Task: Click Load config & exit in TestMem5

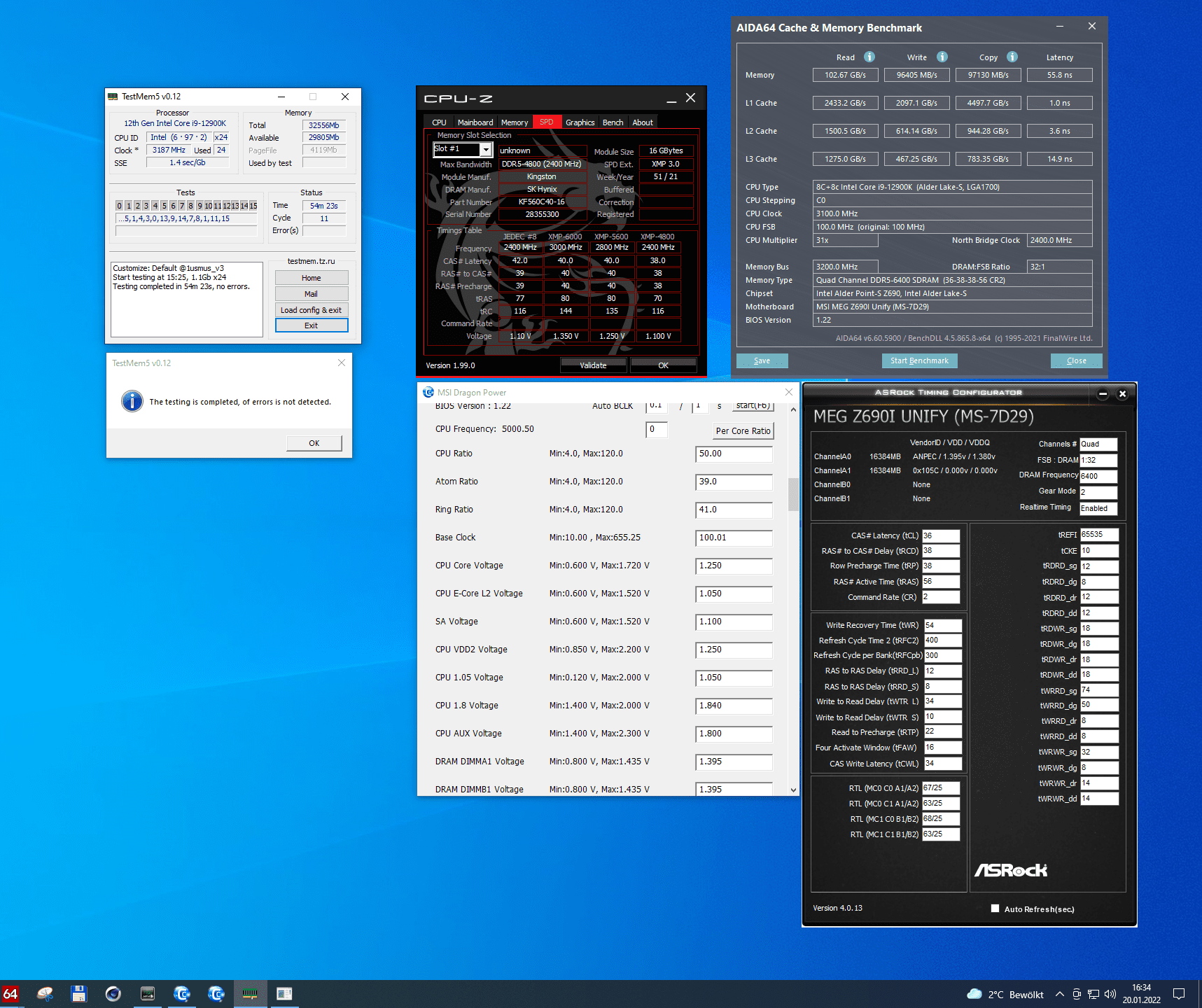Action: click(x=312, y=310)
